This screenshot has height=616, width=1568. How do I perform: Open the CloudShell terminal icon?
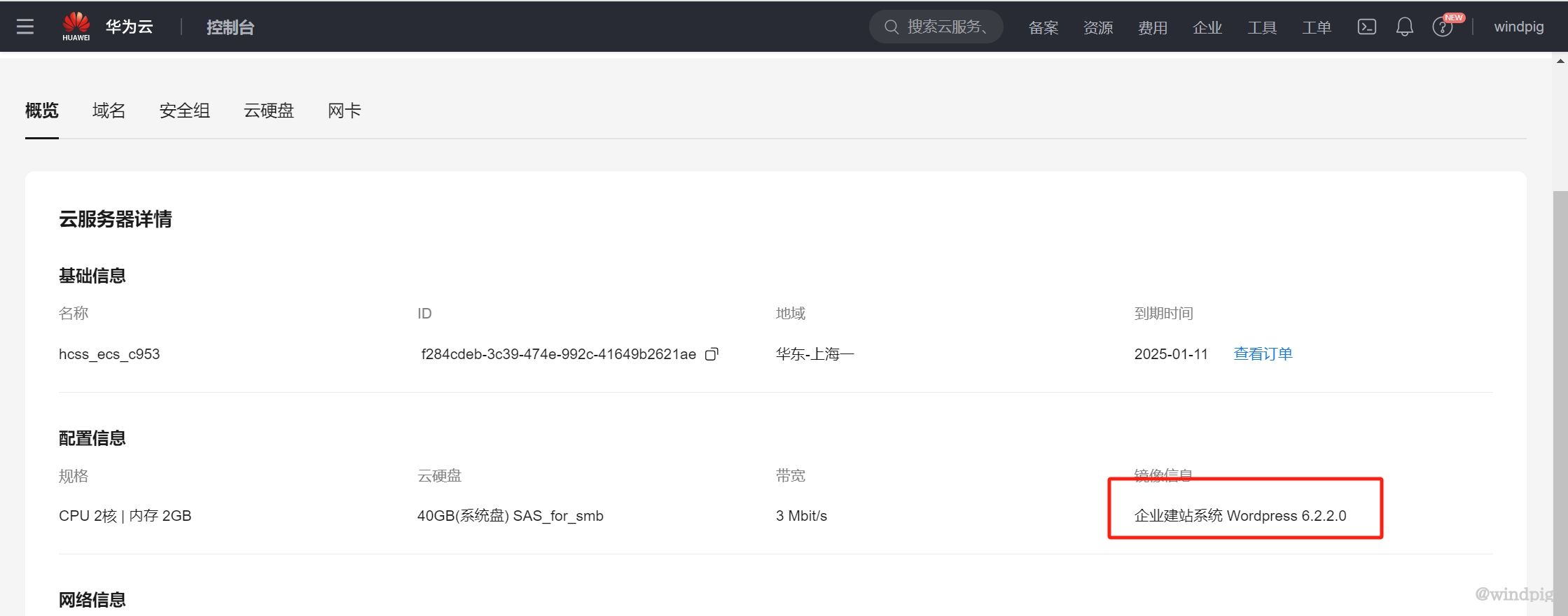pyautogui.click(x=1366, y=27)
